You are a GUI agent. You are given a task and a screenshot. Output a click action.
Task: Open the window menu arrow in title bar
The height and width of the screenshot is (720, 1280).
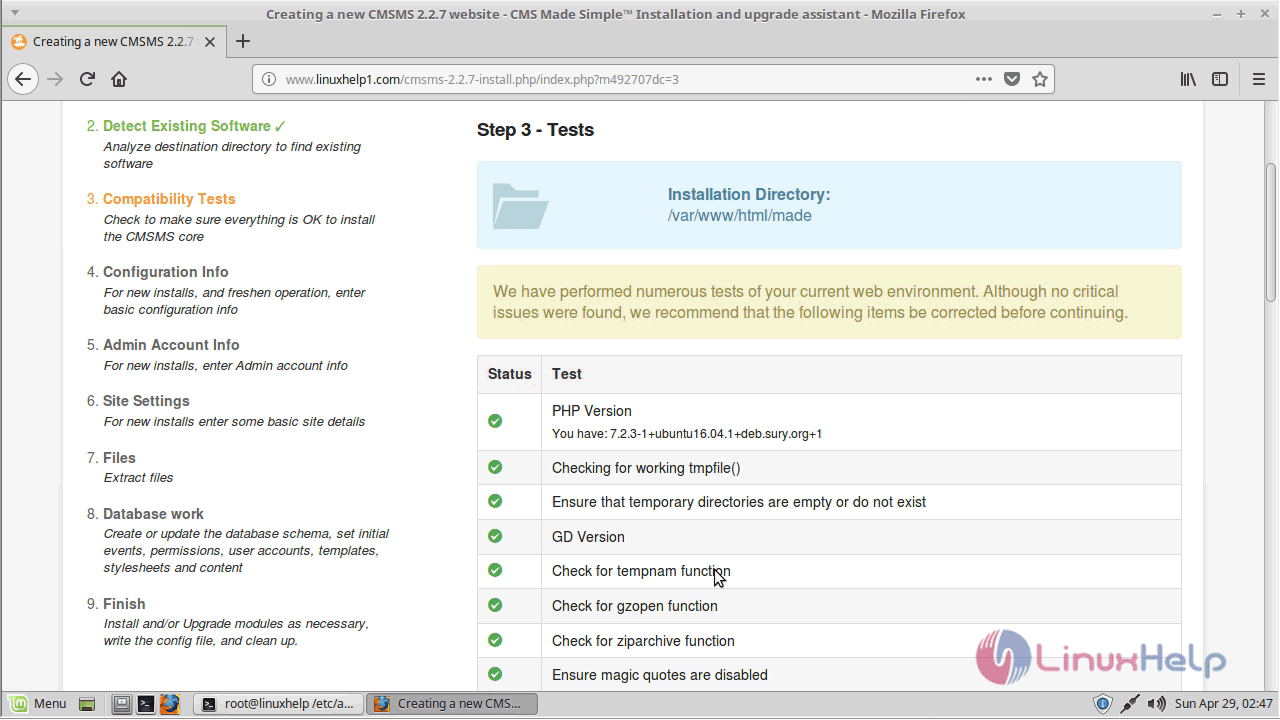[14, 13]
